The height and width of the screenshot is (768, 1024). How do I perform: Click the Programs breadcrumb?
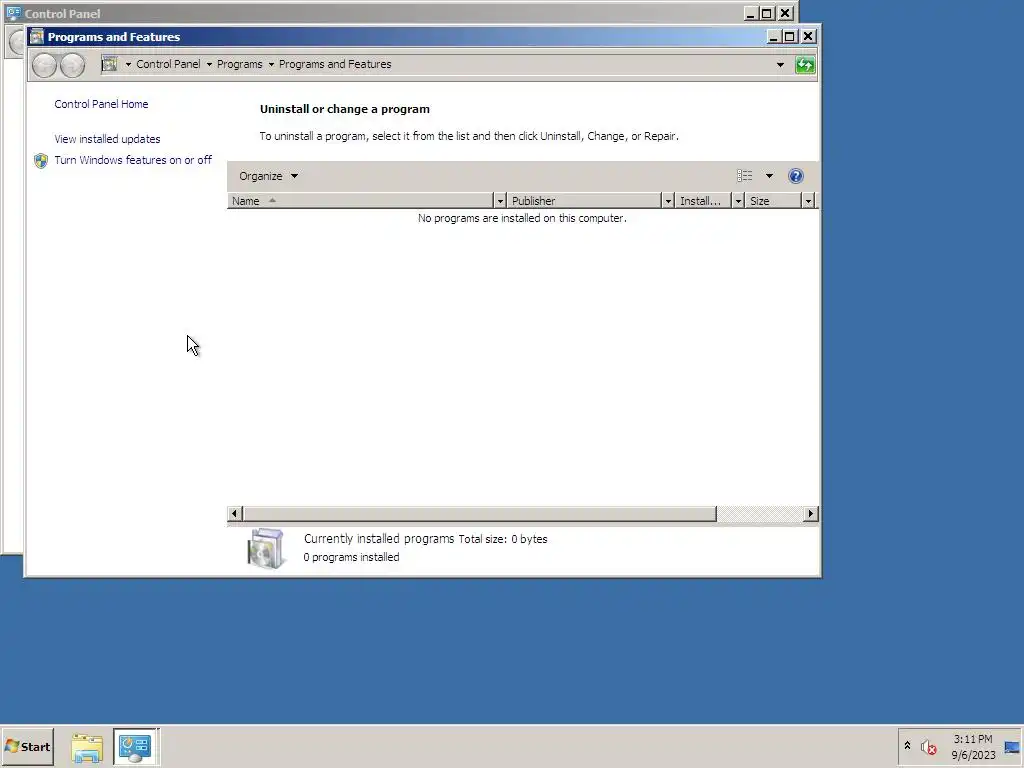(x=239, y=64)
